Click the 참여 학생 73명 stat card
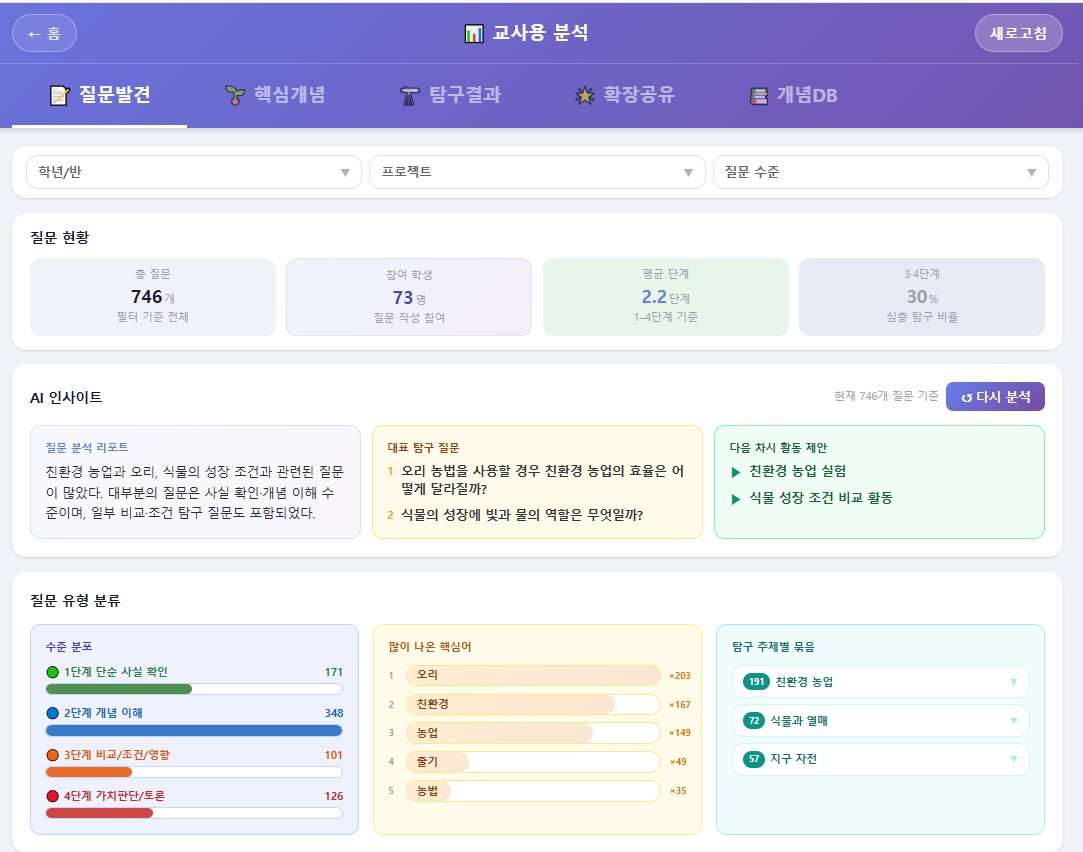The image size is (1083, 852). 409,297
